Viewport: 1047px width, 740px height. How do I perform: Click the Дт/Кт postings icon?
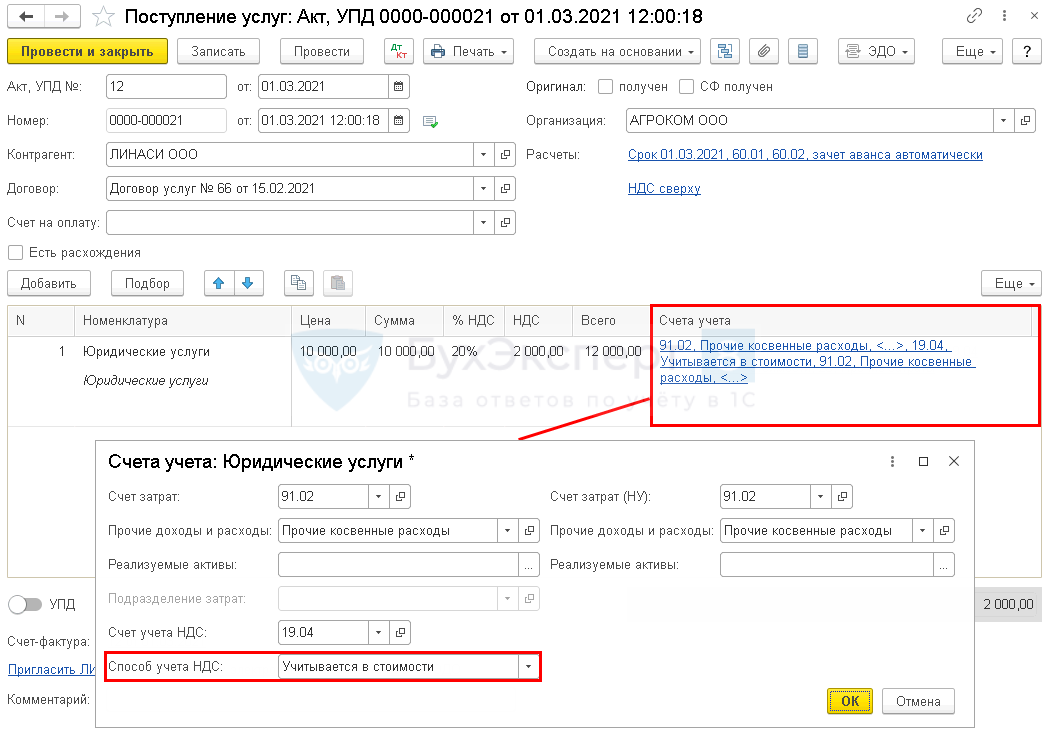point(398,51)
